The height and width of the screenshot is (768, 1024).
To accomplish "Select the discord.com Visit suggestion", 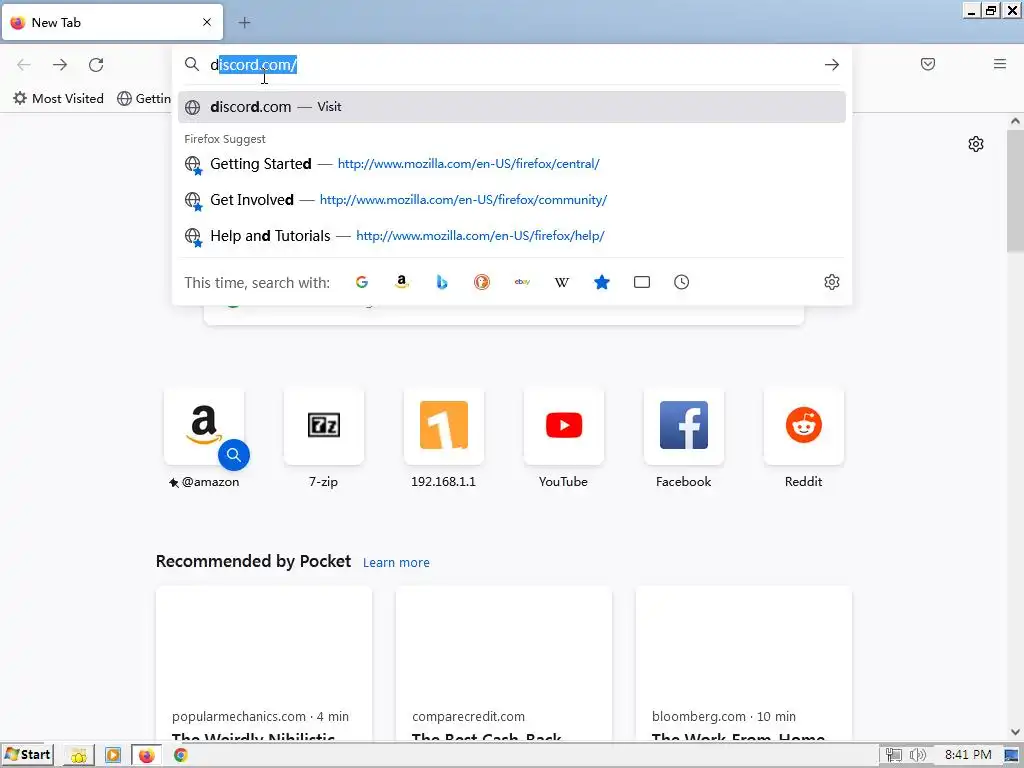I will point(511,107).
